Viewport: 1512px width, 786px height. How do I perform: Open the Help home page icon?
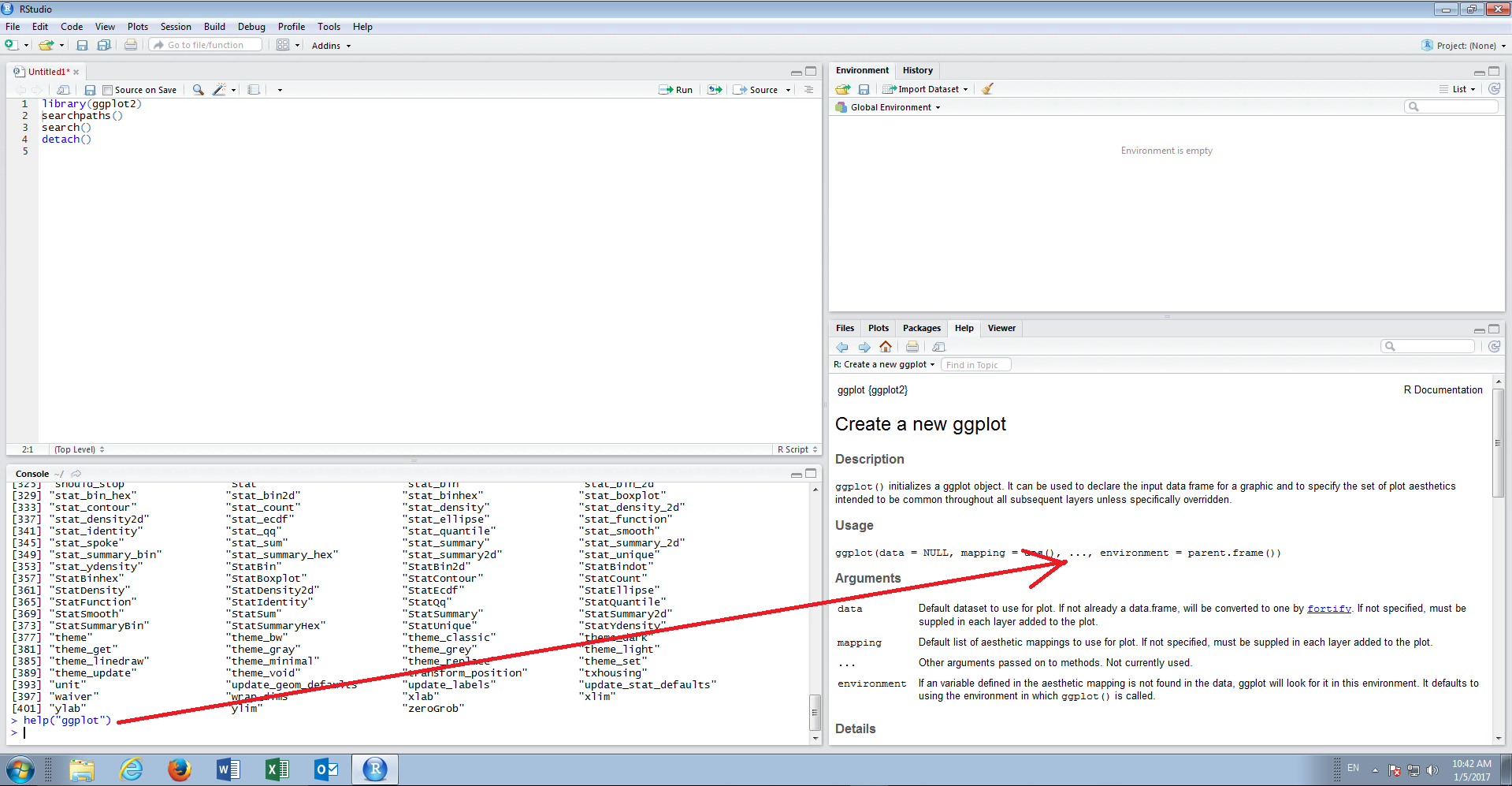pos(886,347)
